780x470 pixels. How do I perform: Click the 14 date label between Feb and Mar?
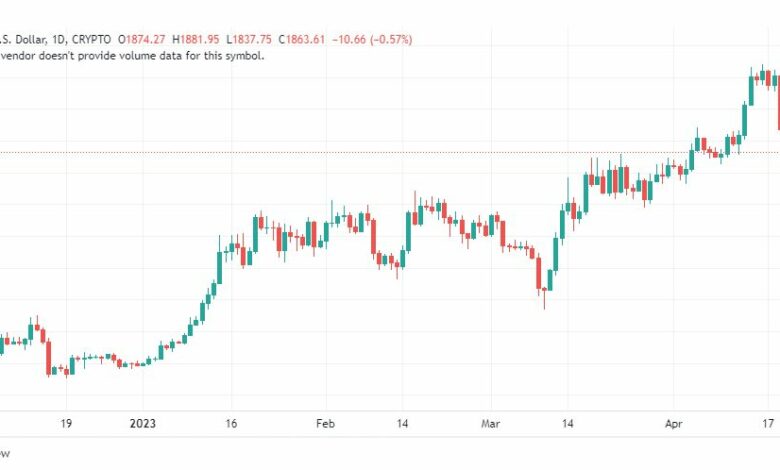[402, 424]
